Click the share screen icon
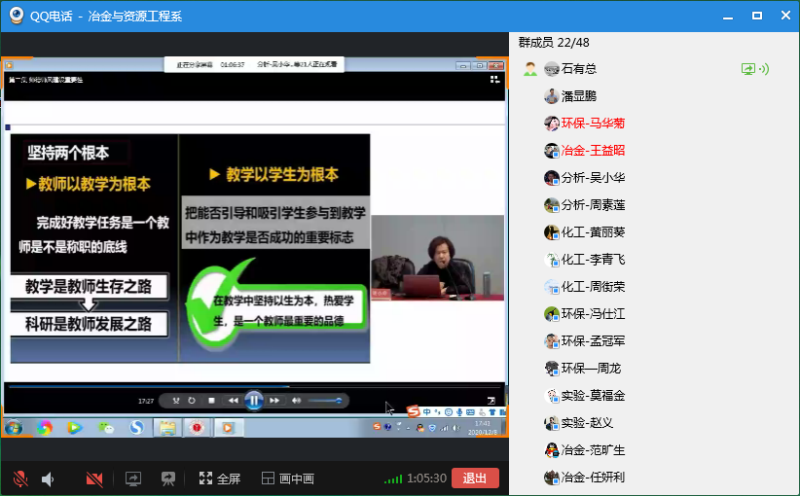This screenshot has width=800, height=496. click(x=133, y=479)
